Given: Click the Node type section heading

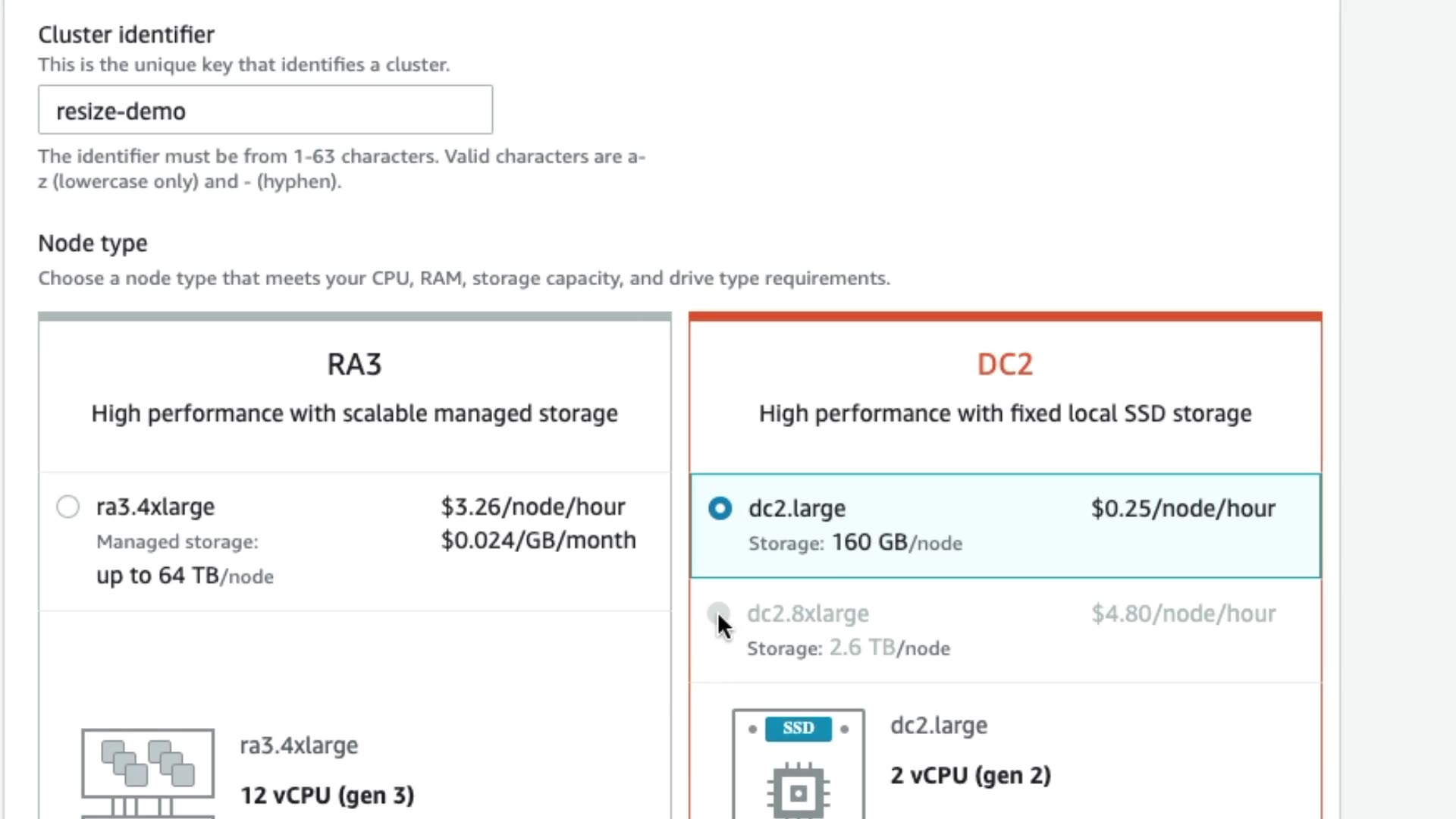Looking at the screenshot, I should [x=93, y=243].
